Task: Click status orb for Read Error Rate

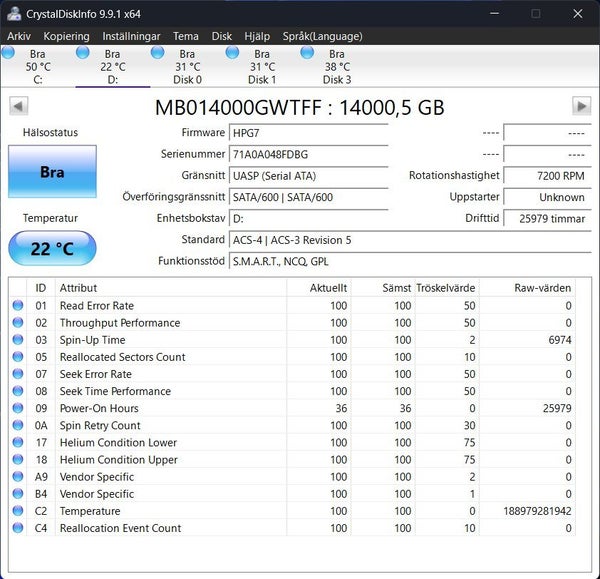Action: coord(18,305)
